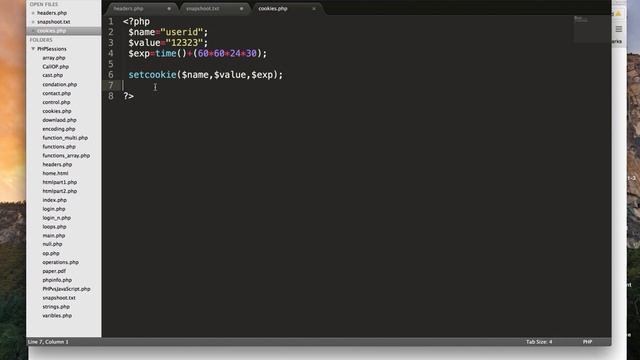Click the Line 7, Column 1 status text
This screenshot has width=640, height=360.
tap(48, 342)
